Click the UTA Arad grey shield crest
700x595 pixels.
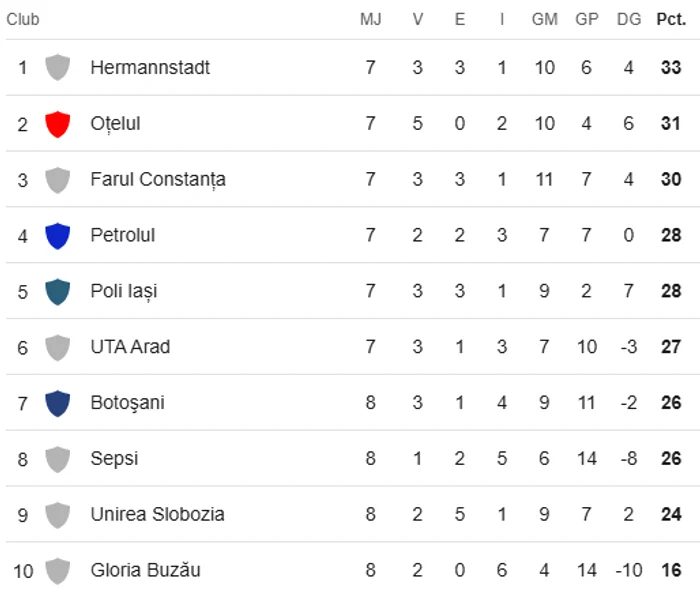pos(58,347)
